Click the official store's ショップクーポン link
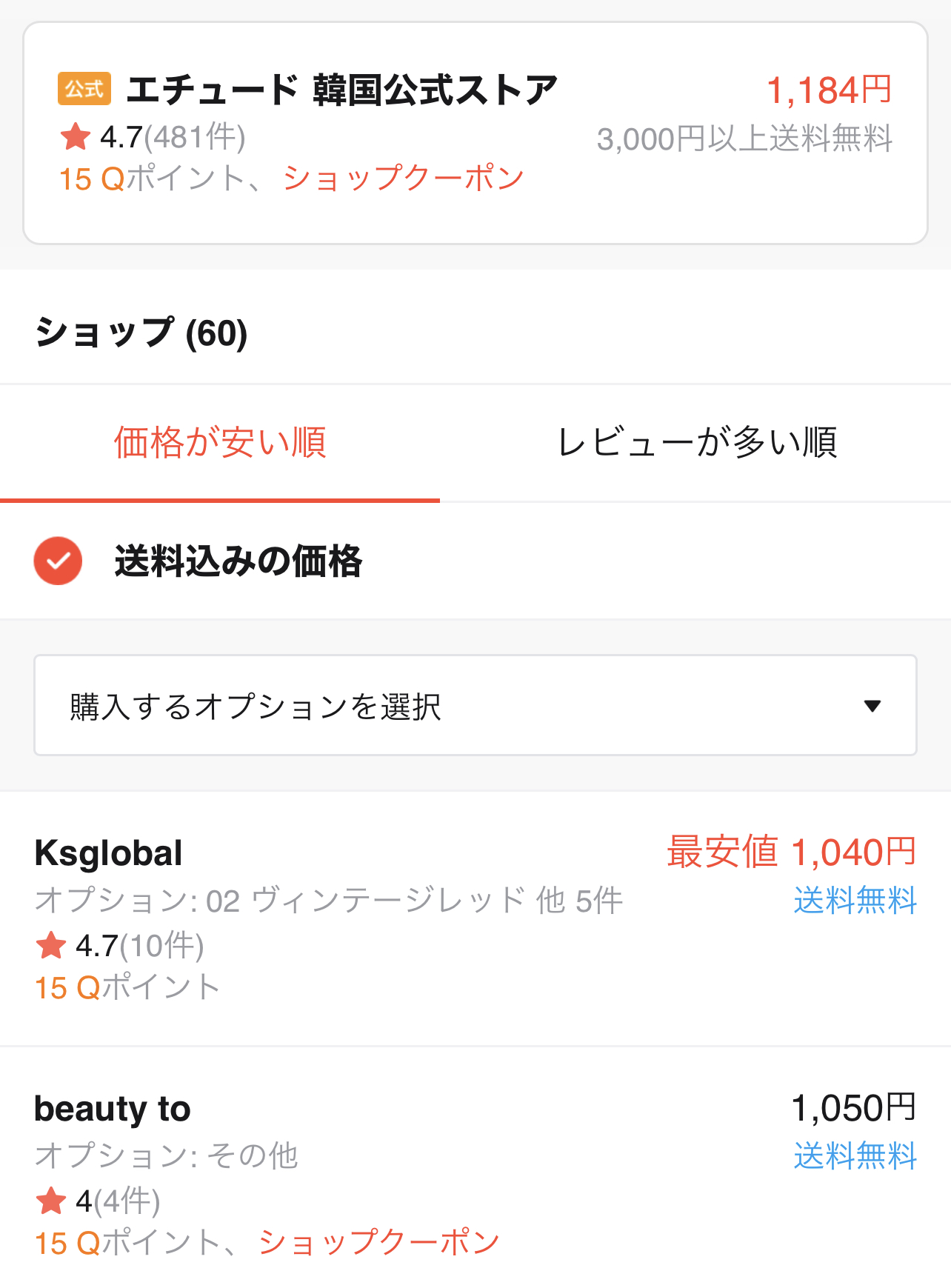 coord(404,178)
